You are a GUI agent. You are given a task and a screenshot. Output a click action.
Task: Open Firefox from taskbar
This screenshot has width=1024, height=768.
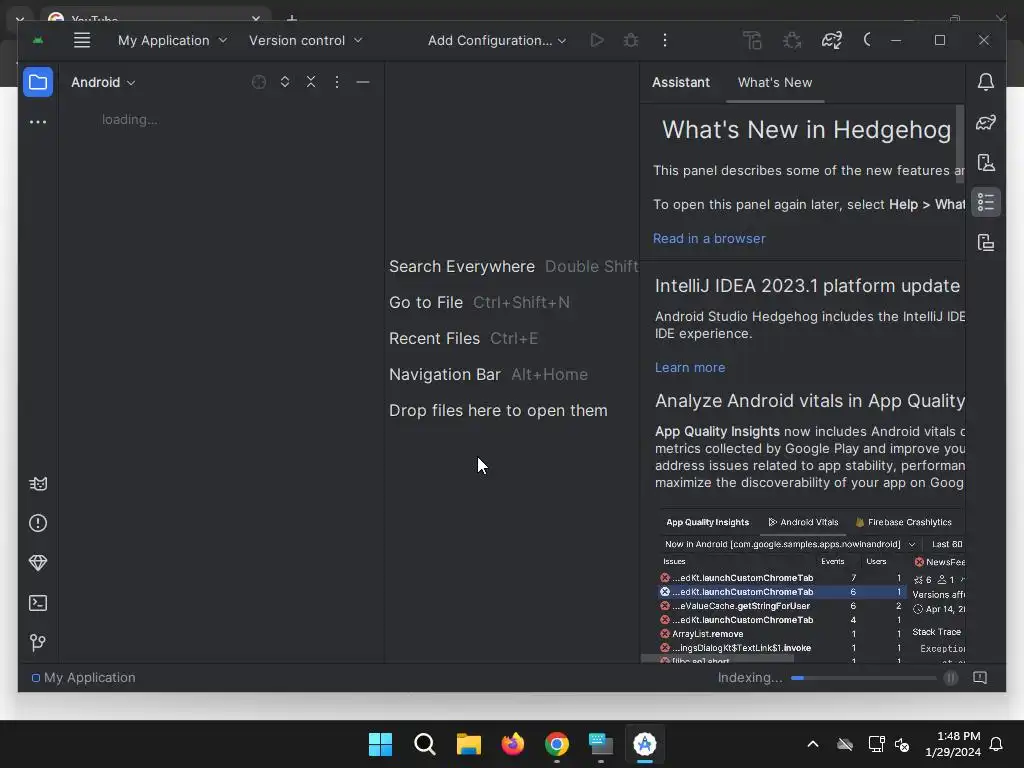pos(513,744)
